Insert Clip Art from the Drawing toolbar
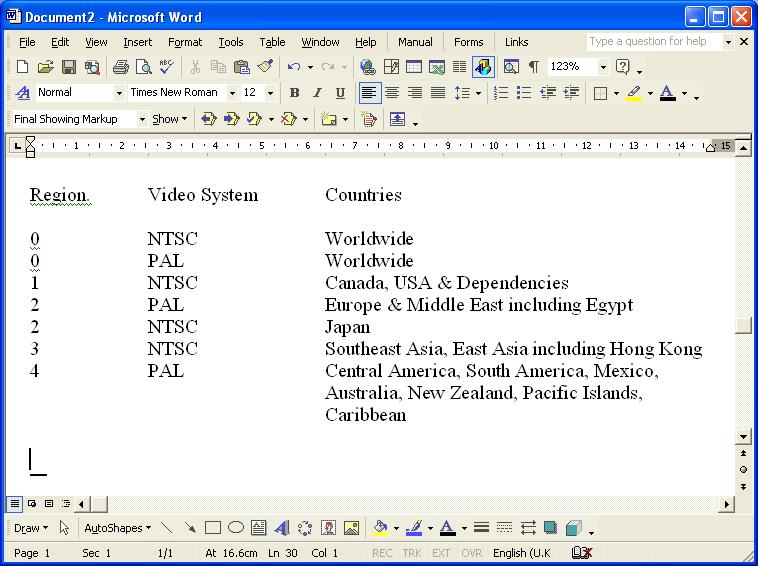758x566 pixels. click(x=328, y=528)
